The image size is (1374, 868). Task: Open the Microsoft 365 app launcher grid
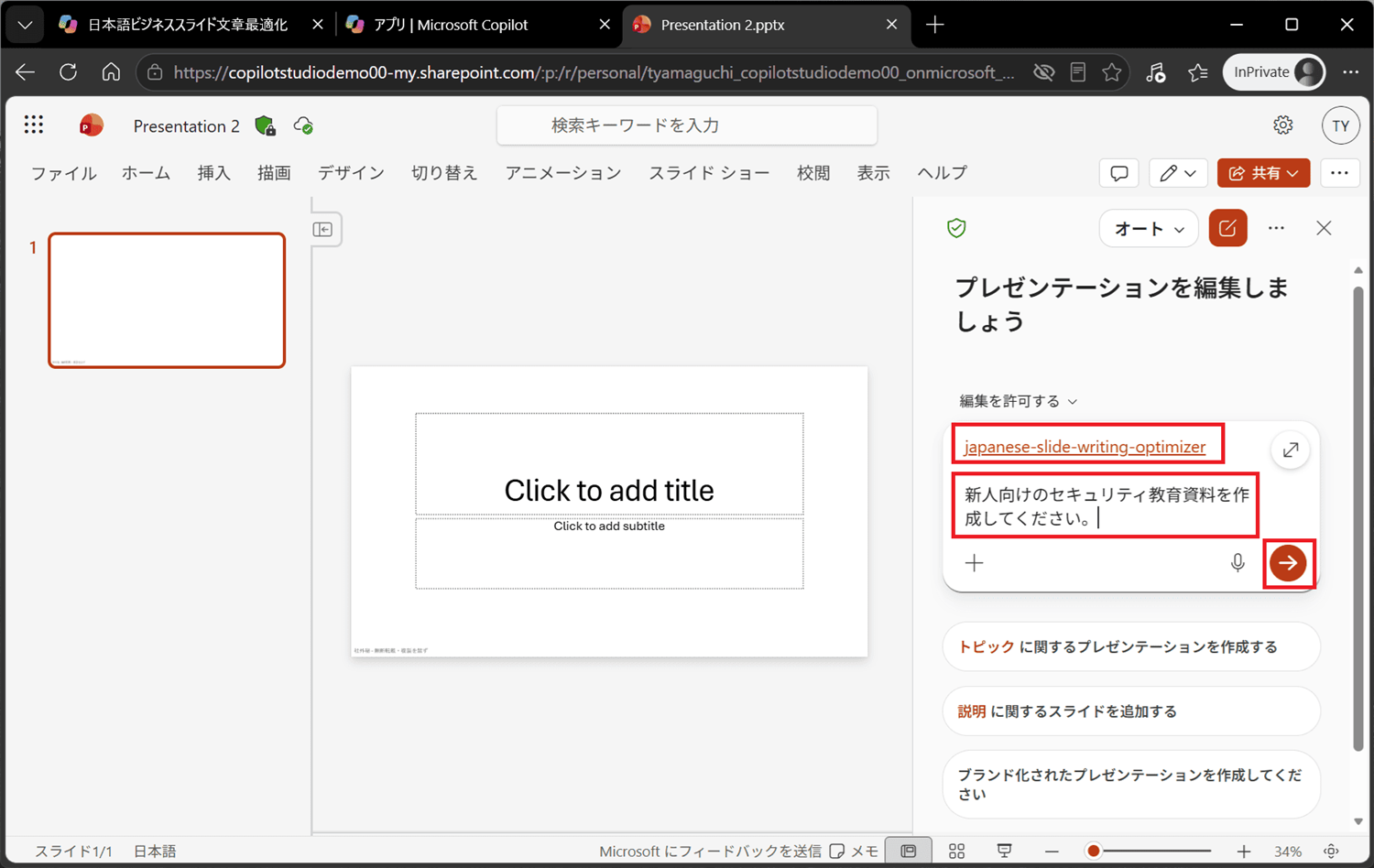(34, 125)
